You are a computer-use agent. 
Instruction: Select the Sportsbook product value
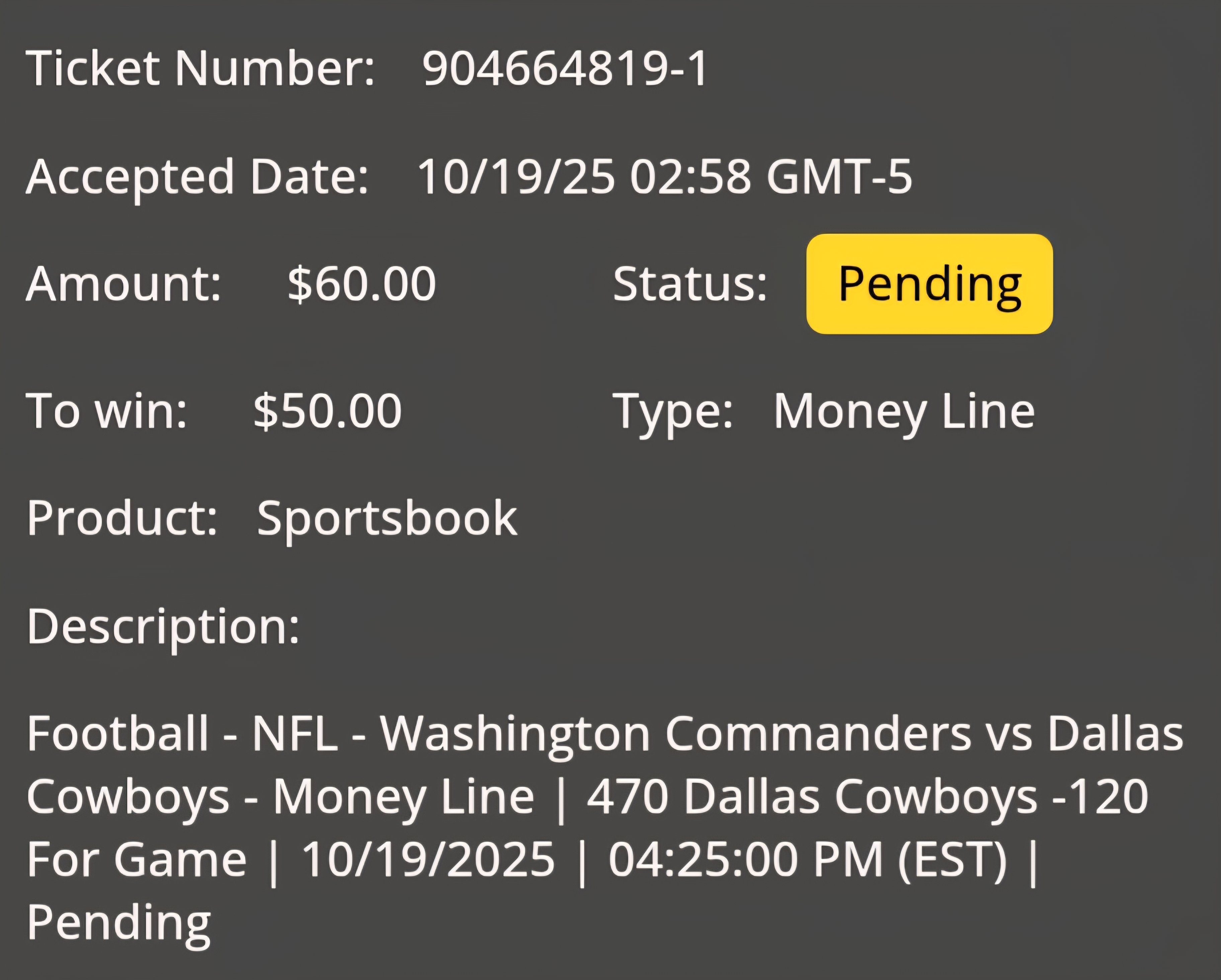point(387,519)
